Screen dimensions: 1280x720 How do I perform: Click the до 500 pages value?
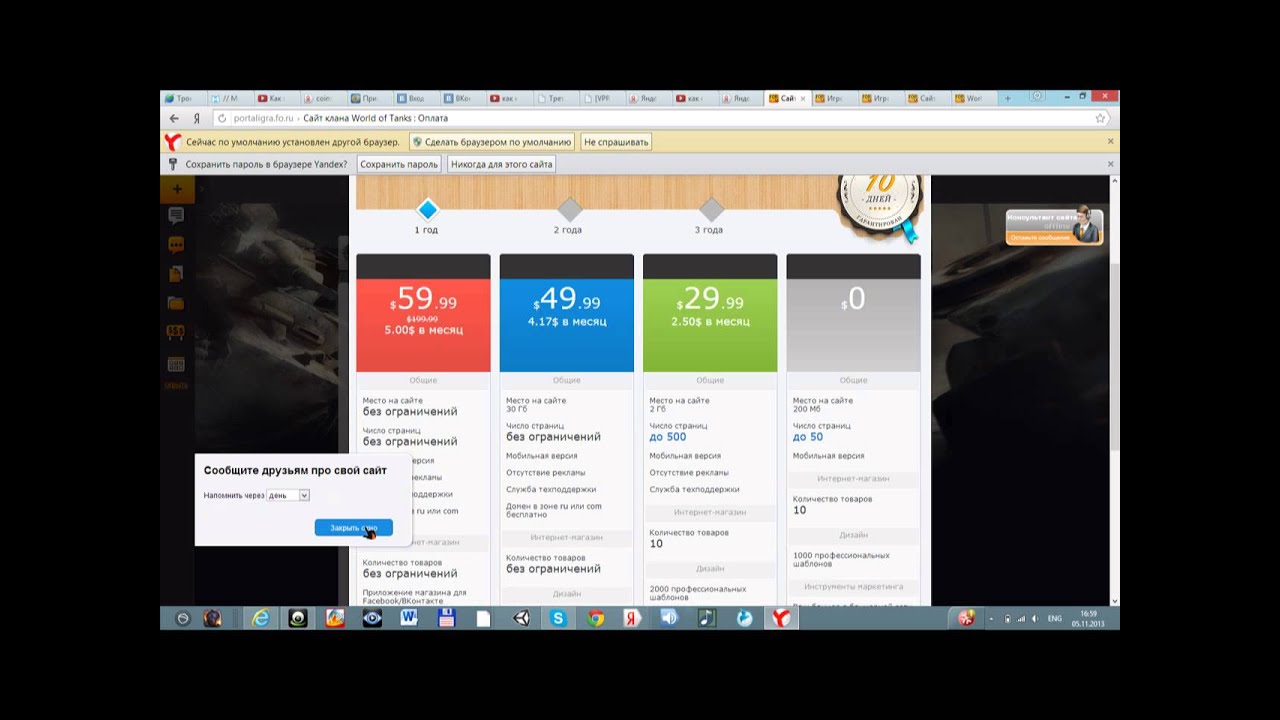[x=668, y=437]
